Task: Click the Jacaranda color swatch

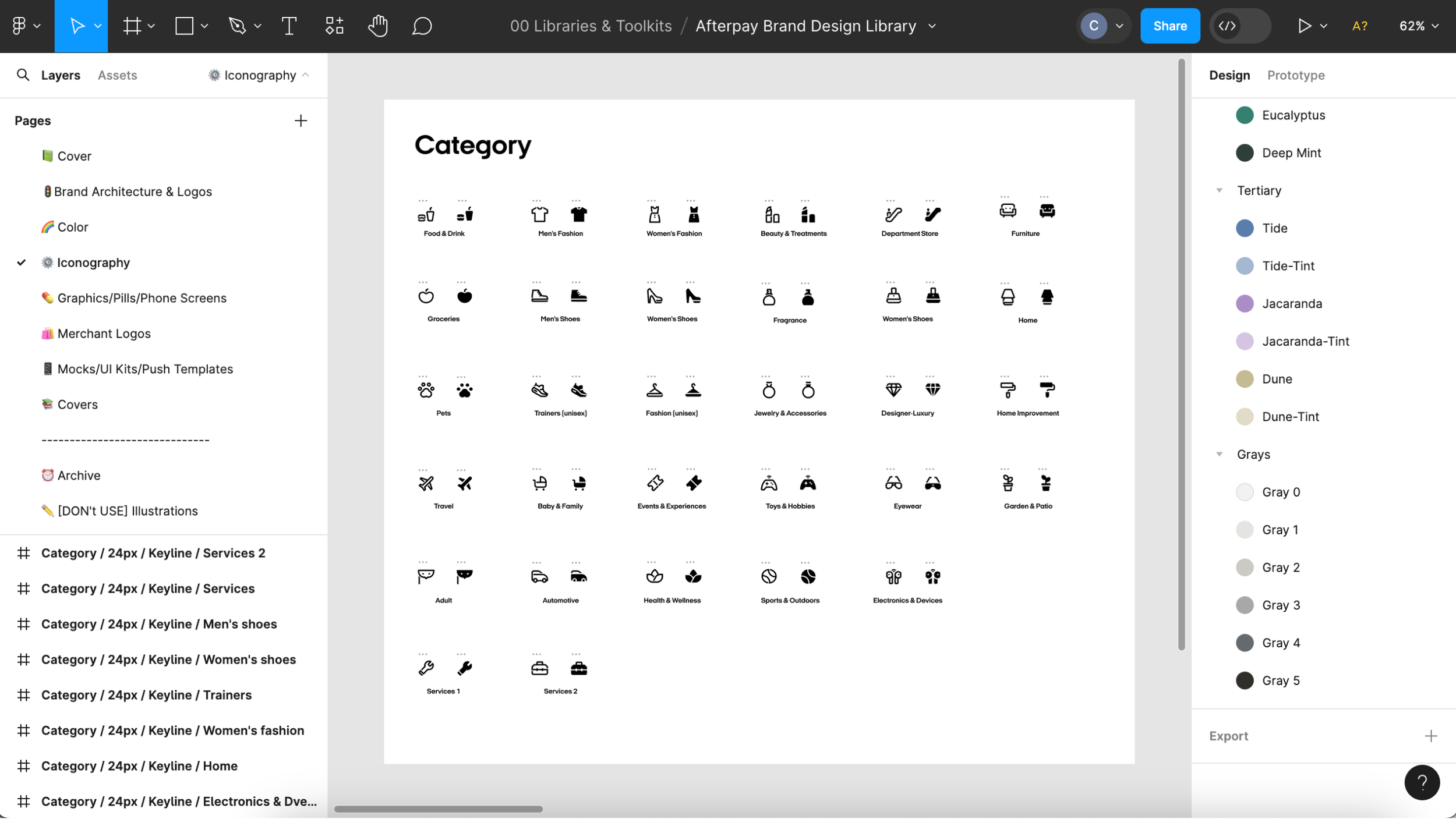Action: coord(1244,304)
